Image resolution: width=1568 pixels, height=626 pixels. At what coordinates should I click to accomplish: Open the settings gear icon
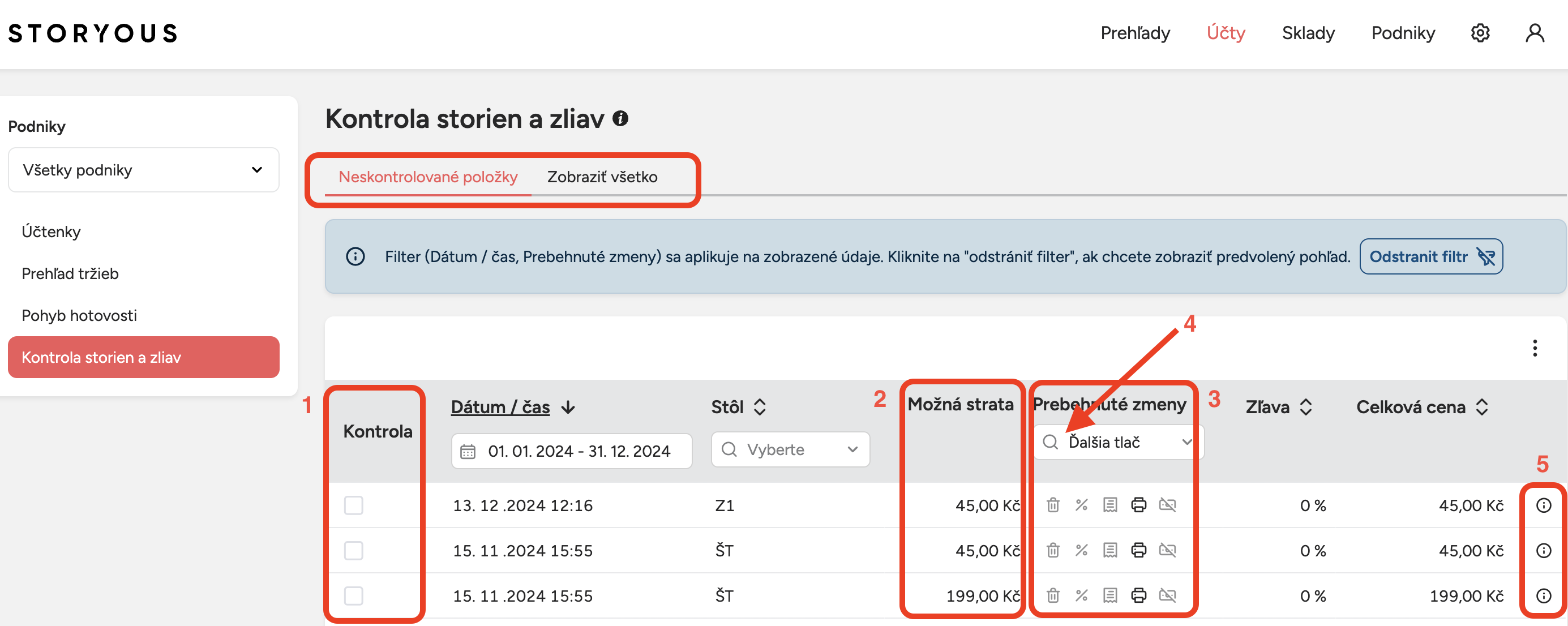click(x=1480, y=33)
